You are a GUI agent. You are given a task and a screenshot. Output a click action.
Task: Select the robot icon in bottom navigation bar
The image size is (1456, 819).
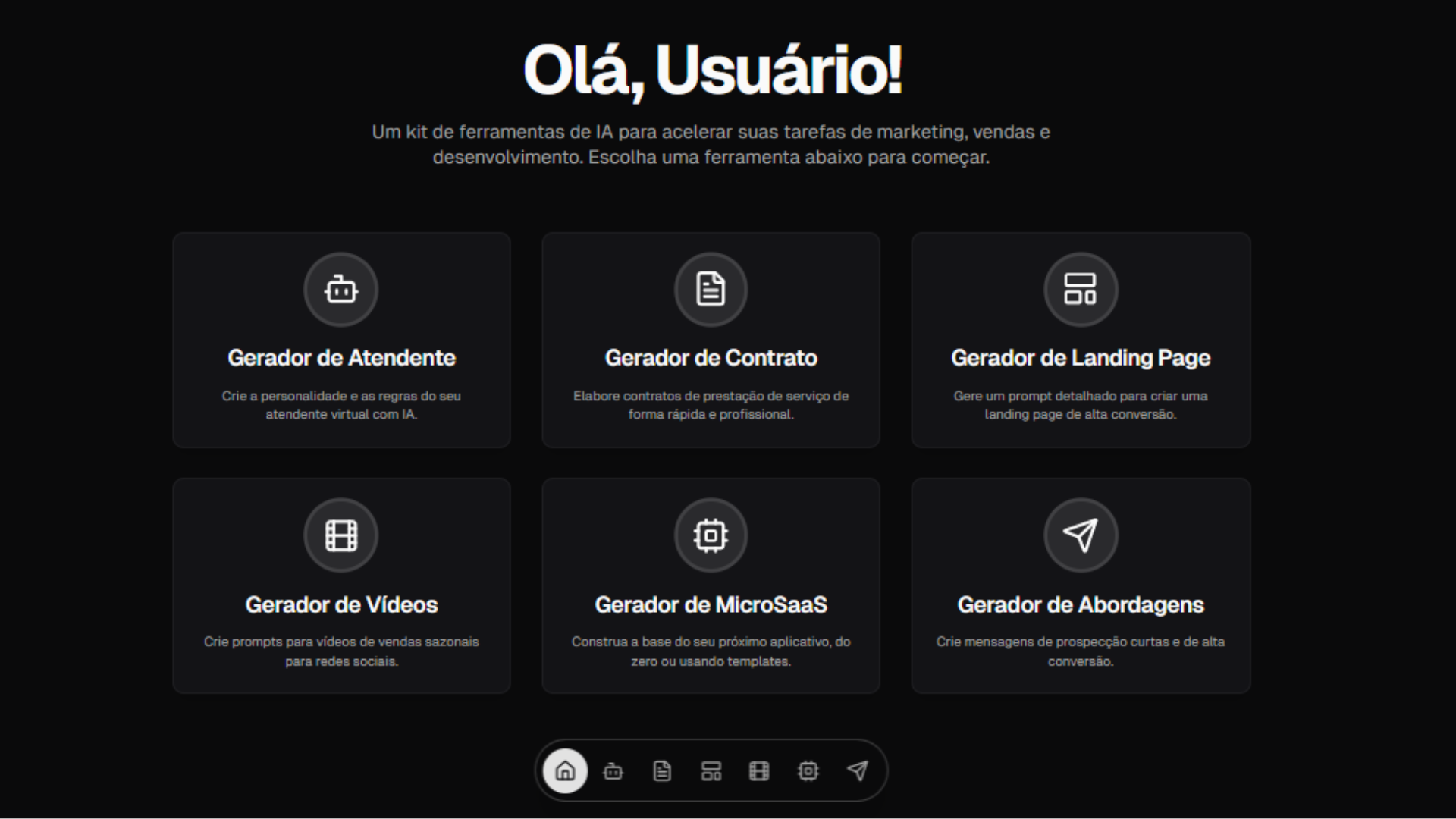(x=613, y=770)
